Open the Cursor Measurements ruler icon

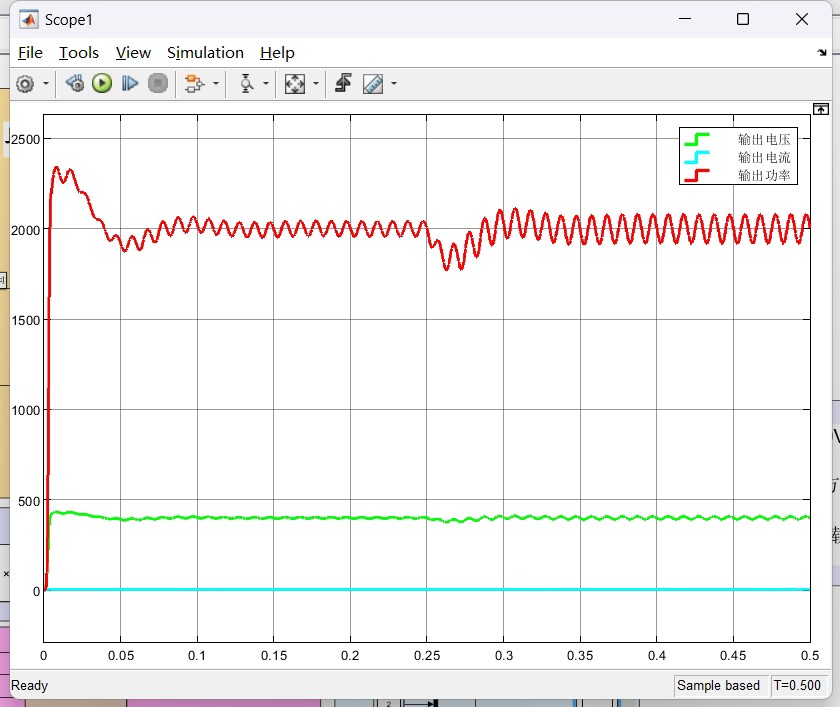click(373, 84)
